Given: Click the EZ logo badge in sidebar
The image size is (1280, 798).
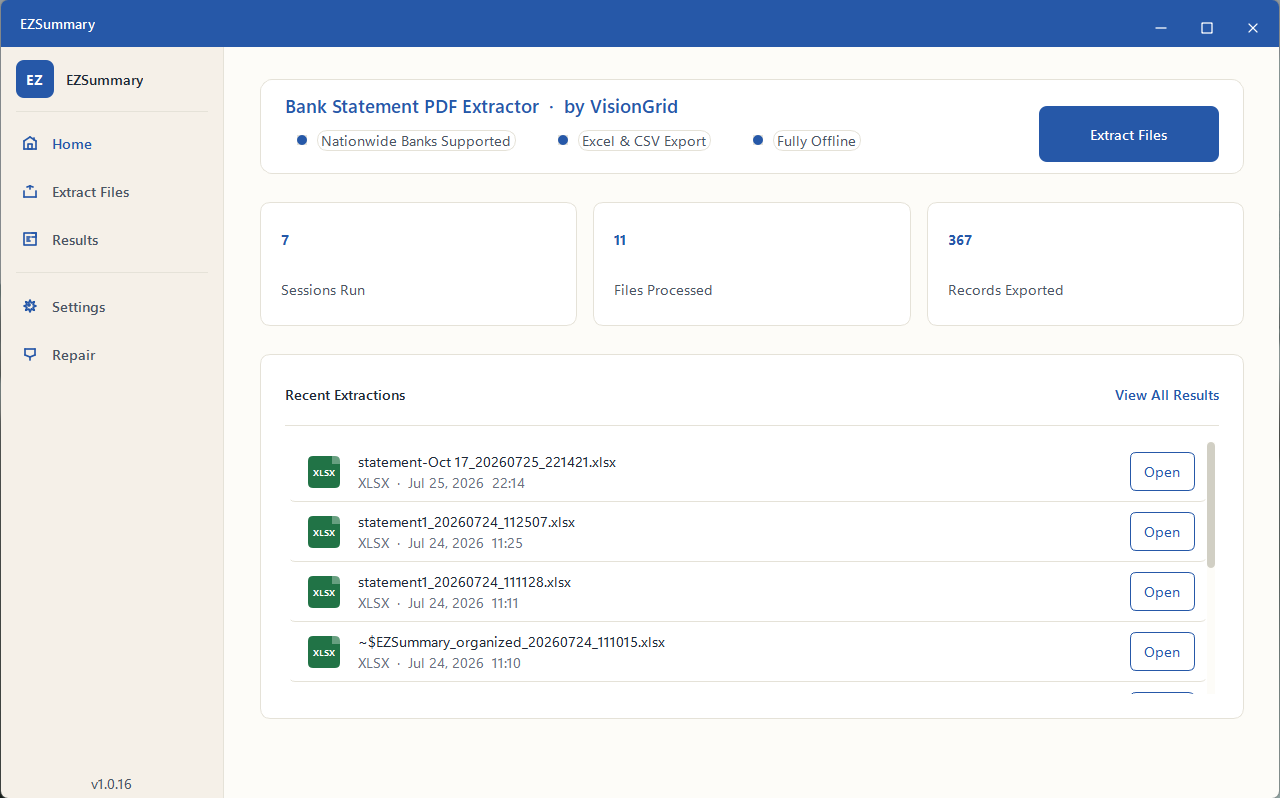Looking at the screenshot, I should (x=35, y=79).
